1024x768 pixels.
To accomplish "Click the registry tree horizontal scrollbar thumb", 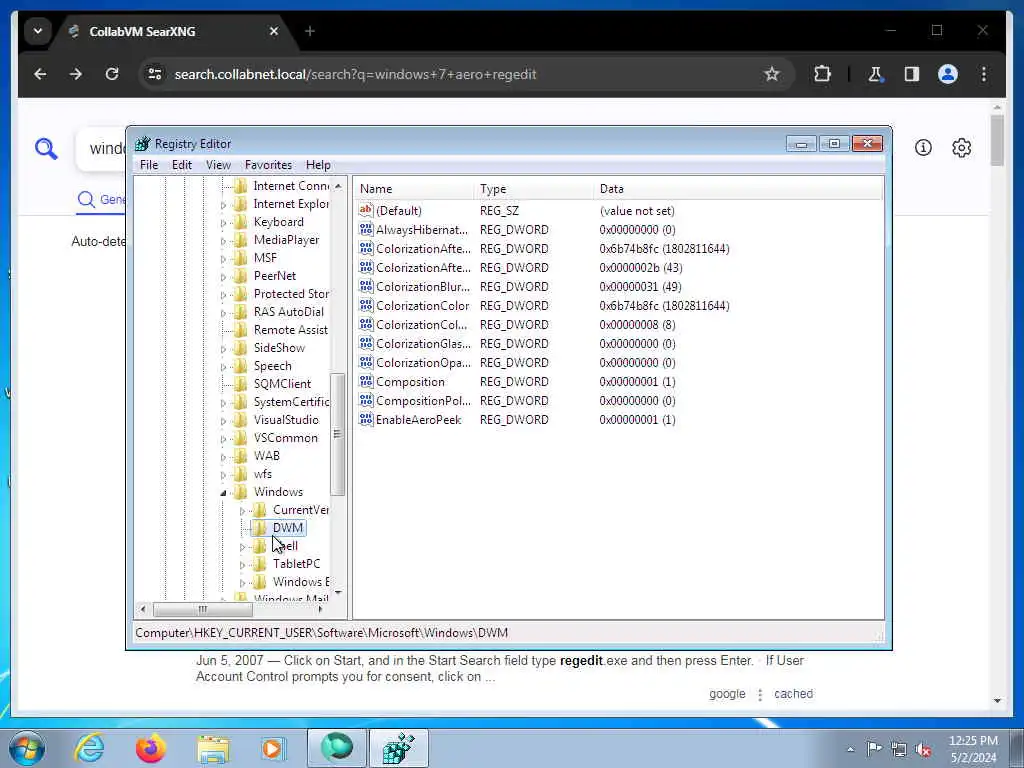I will point(202,609).
